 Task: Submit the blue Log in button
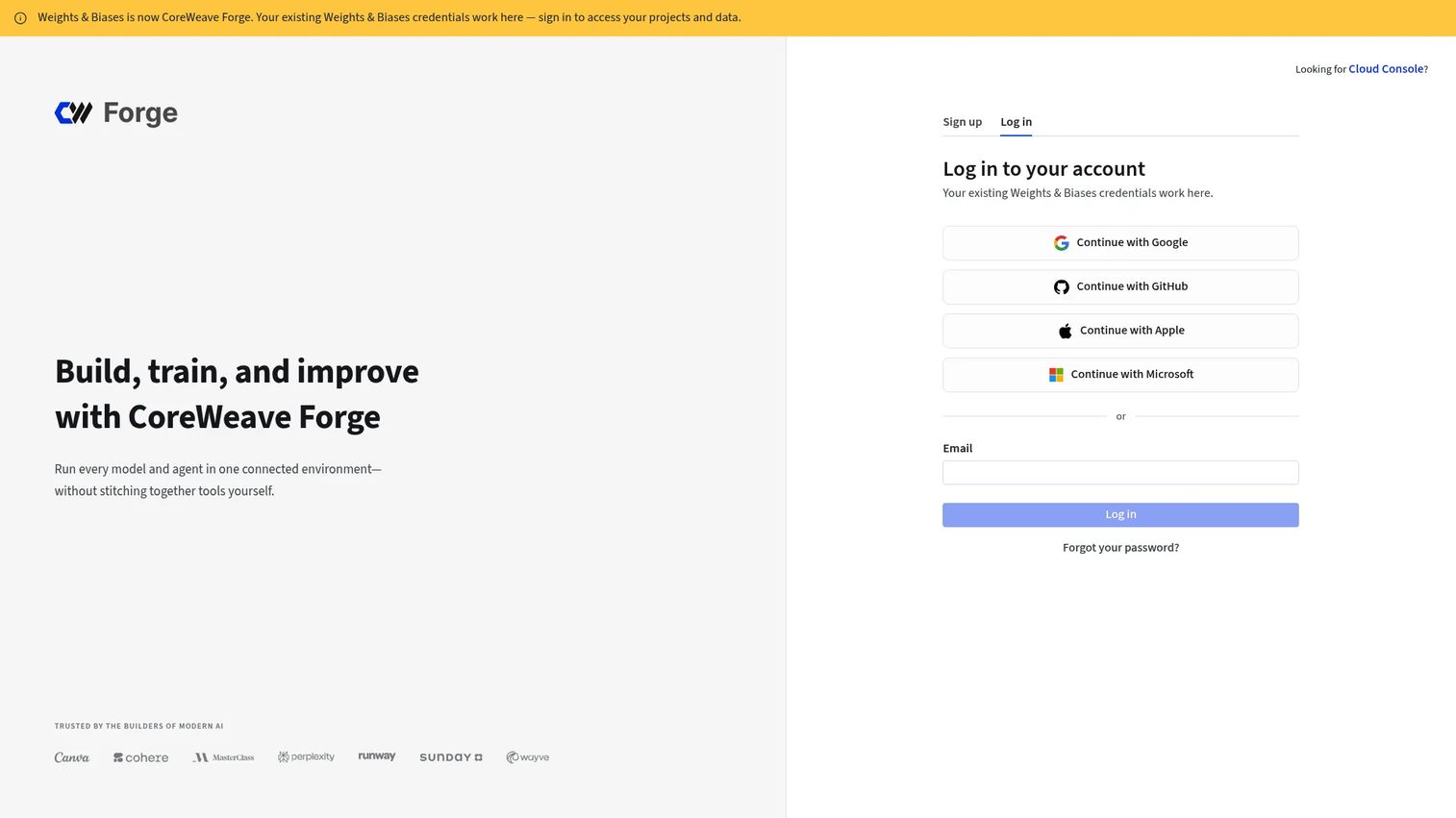coord(1120,515)
